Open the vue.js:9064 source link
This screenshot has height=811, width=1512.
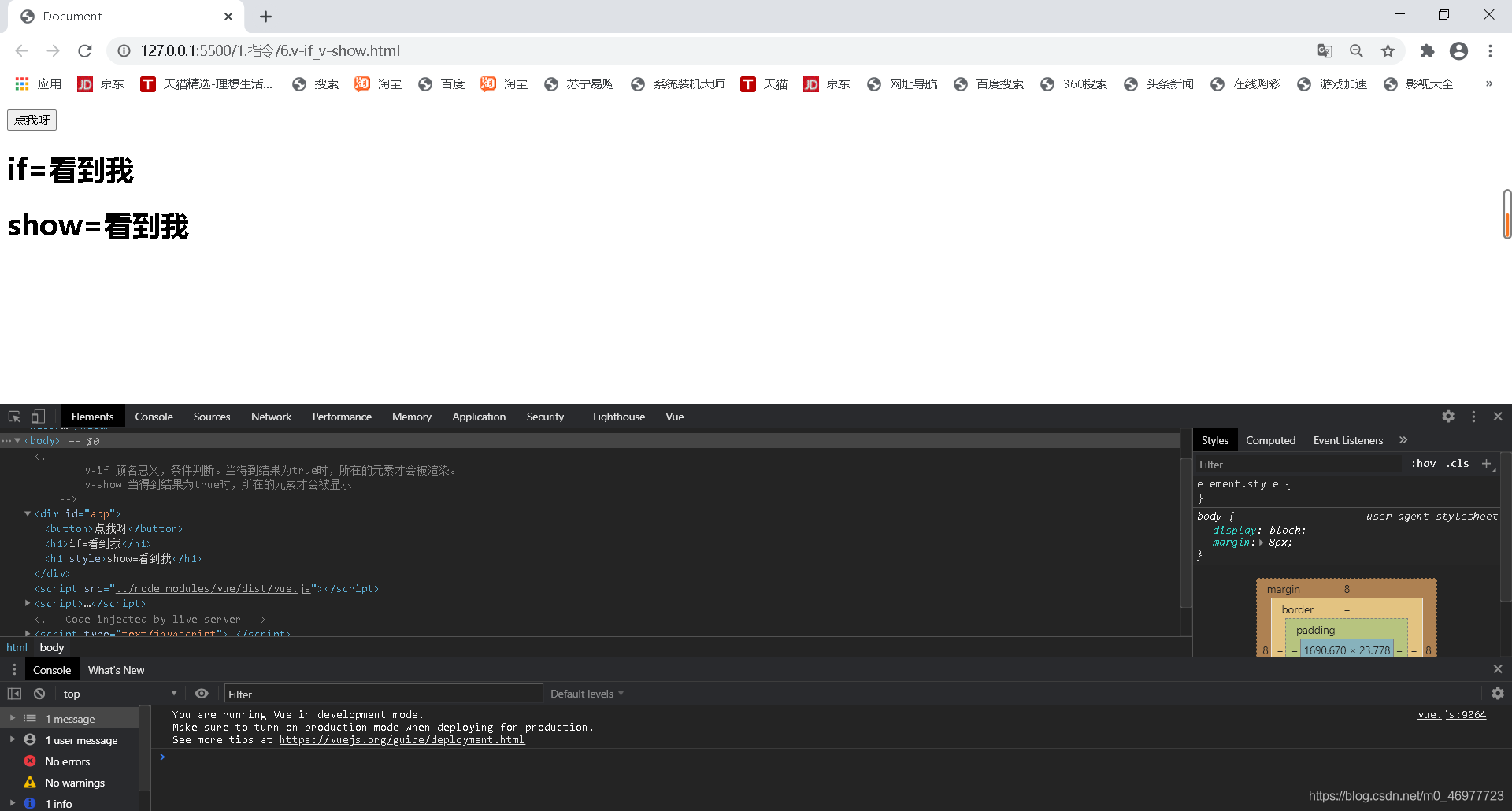coord(1451,715)
